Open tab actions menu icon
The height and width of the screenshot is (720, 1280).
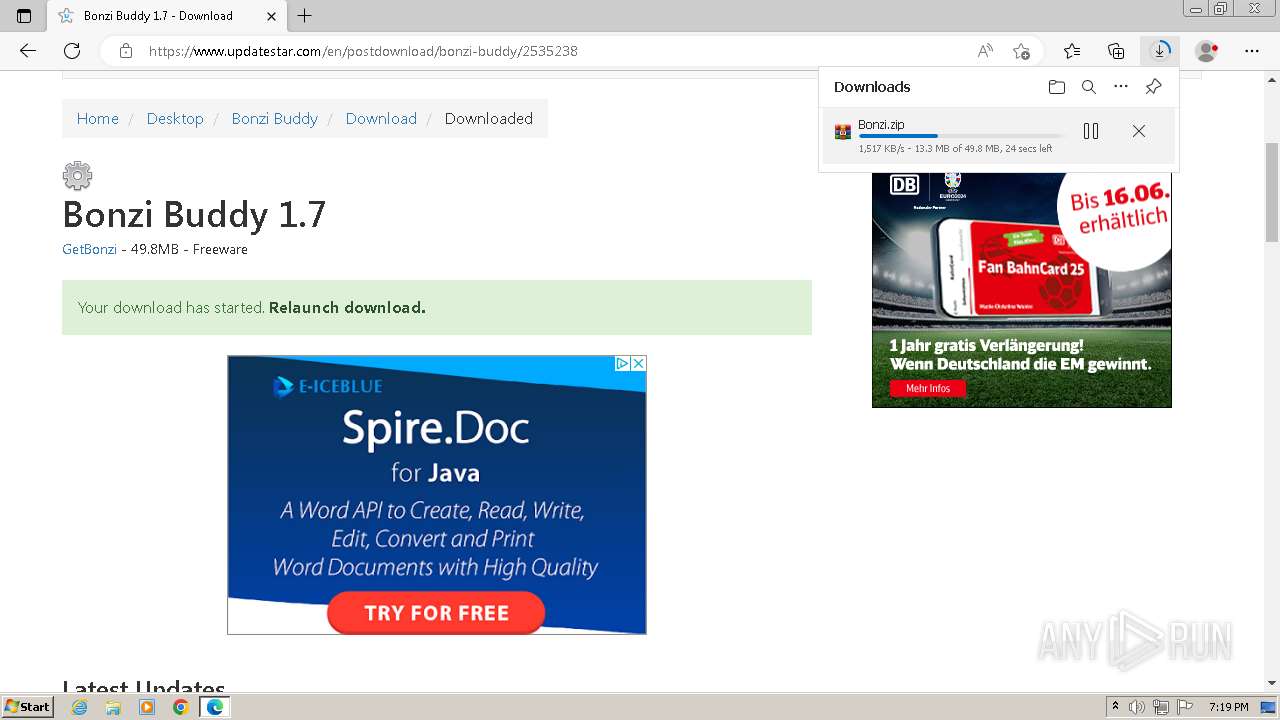24,16
